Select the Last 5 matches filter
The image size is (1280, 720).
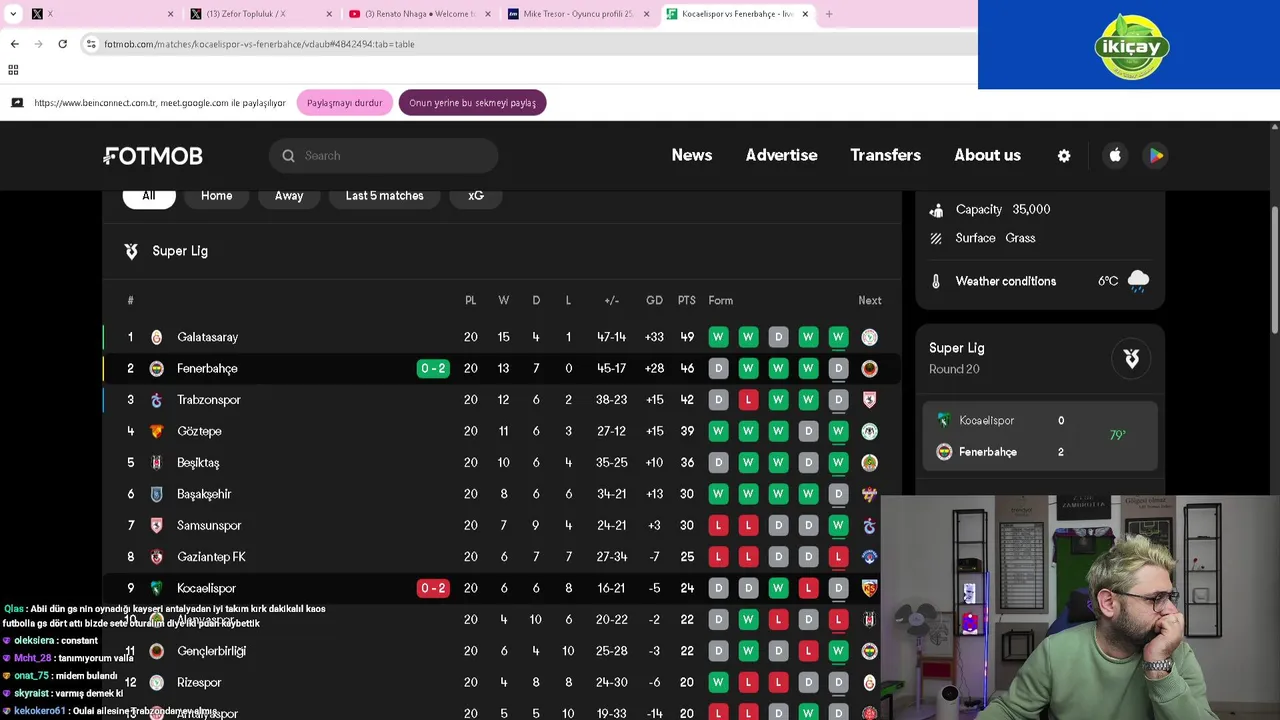(385, 196)
